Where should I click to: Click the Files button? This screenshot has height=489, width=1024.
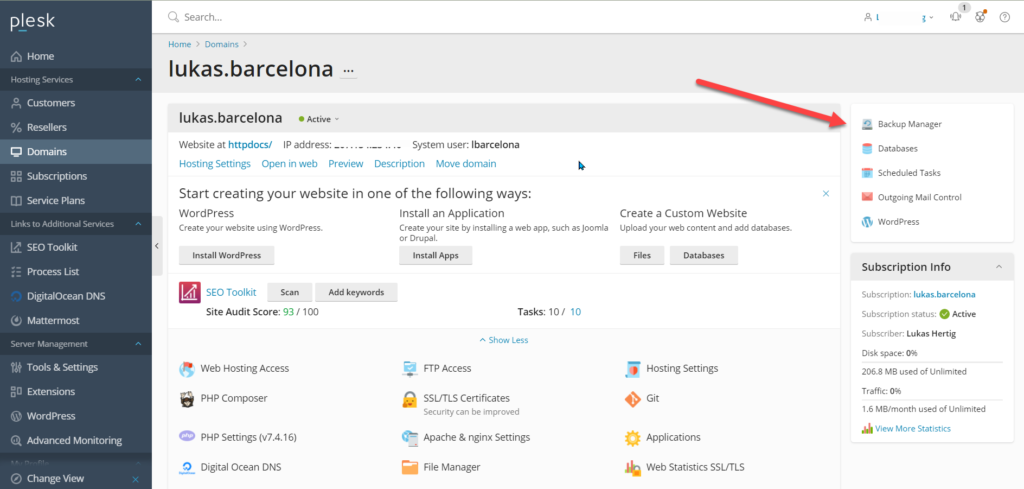(x=642, y=255)
